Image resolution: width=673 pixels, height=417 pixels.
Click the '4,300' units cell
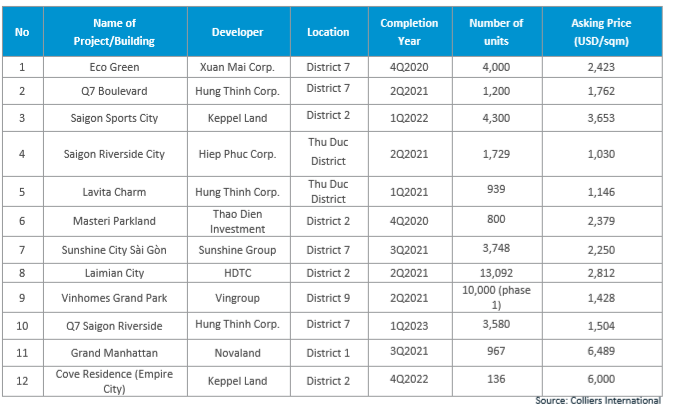tap(497, 118)
